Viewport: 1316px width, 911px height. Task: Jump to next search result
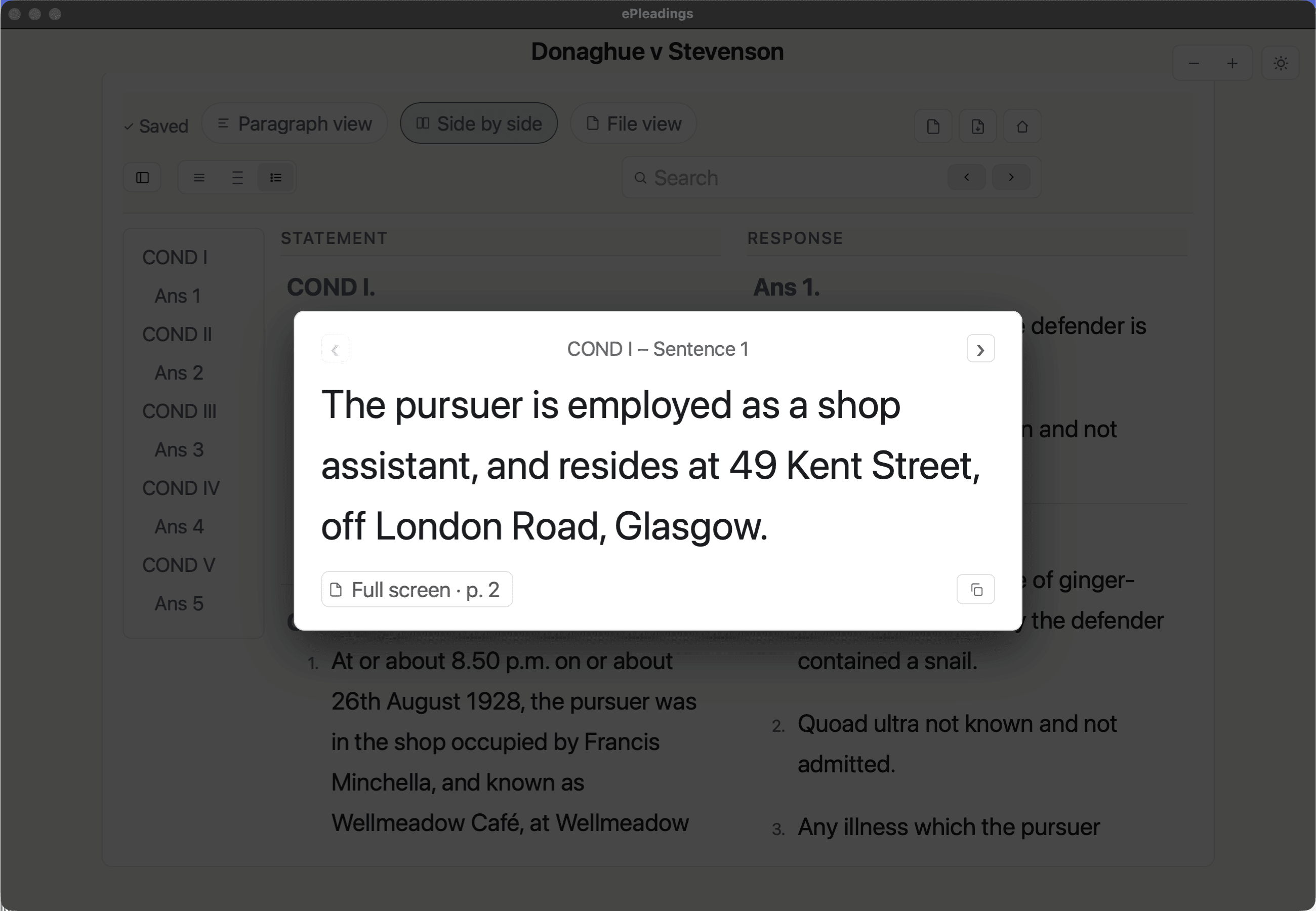pos(1011,178)
